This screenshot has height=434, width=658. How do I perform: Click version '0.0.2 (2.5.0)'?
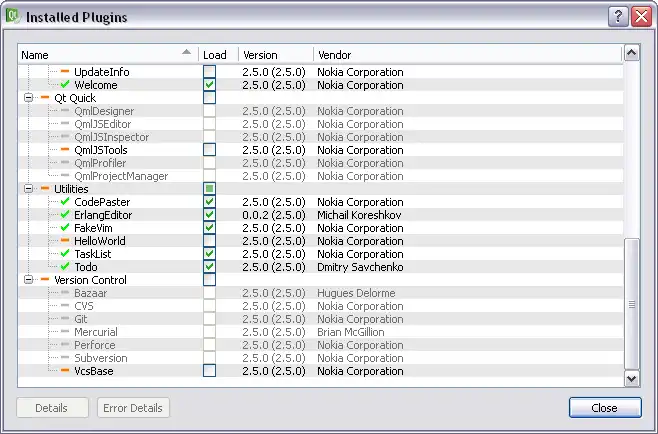[274, 215]
